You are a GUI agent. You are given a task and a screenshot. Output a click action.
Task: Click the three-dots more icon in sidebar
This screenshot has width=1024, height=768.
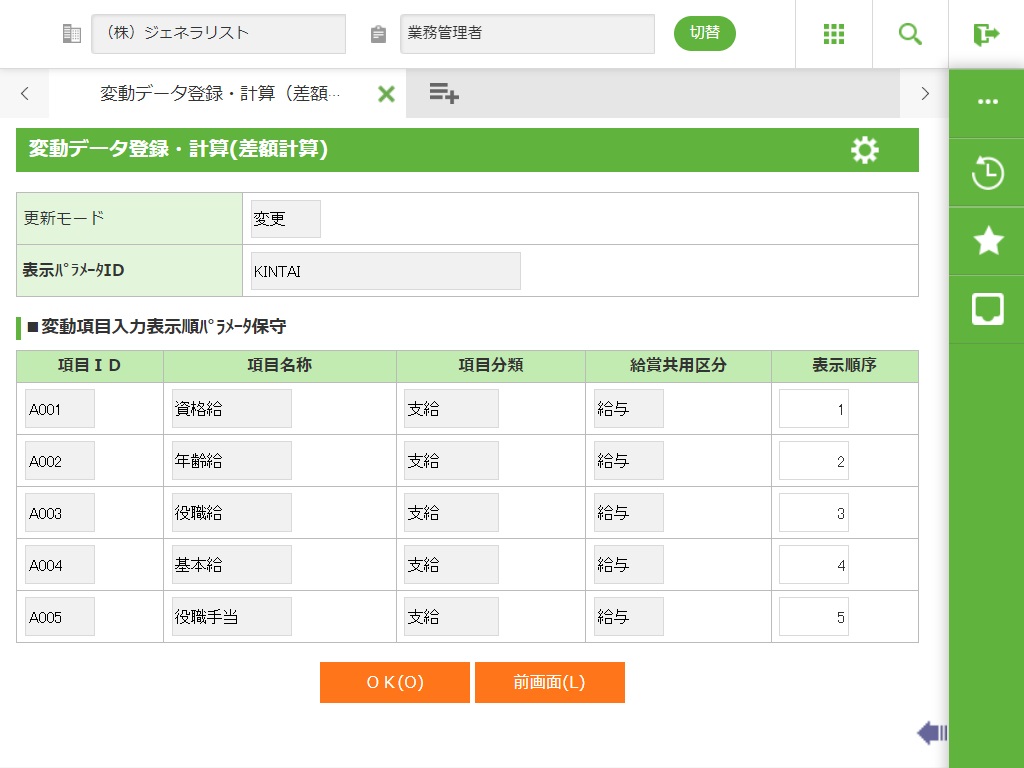click(x=987, y=102)
